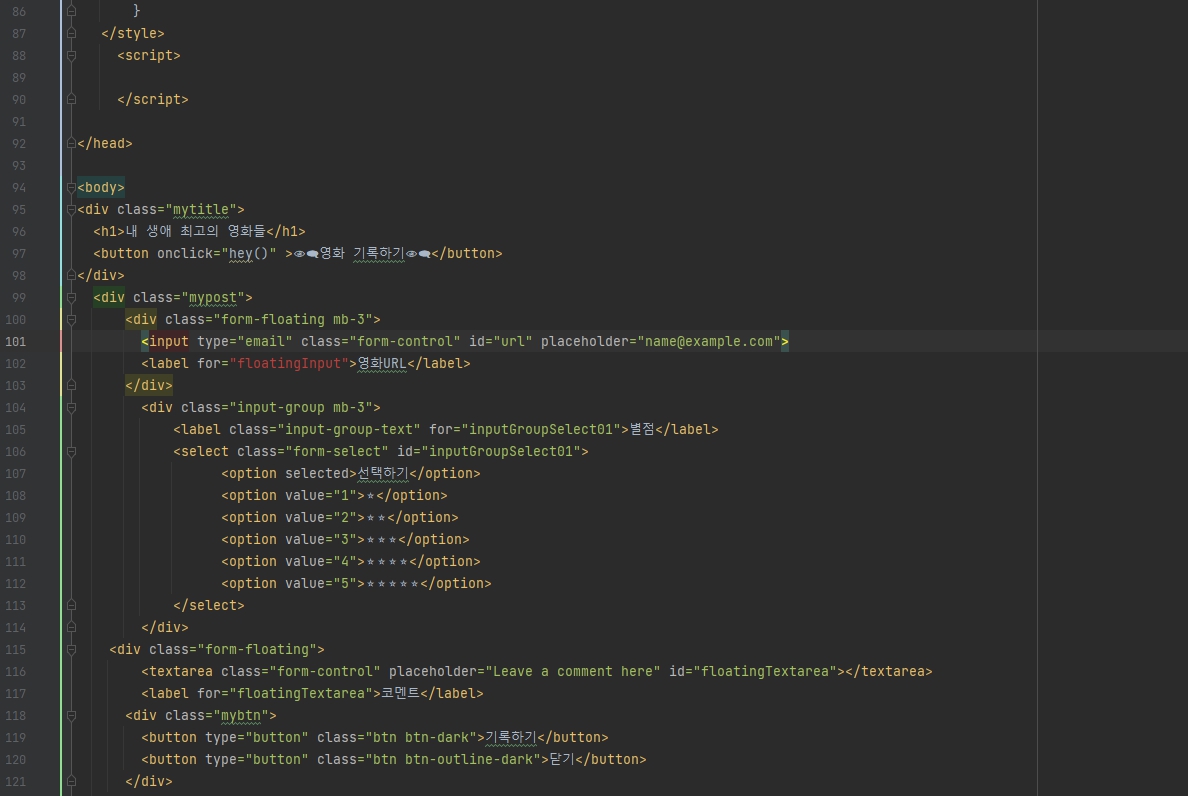Collapse the script block fold on line 88
Screen dimensions: 1188x796
(71, 55)
